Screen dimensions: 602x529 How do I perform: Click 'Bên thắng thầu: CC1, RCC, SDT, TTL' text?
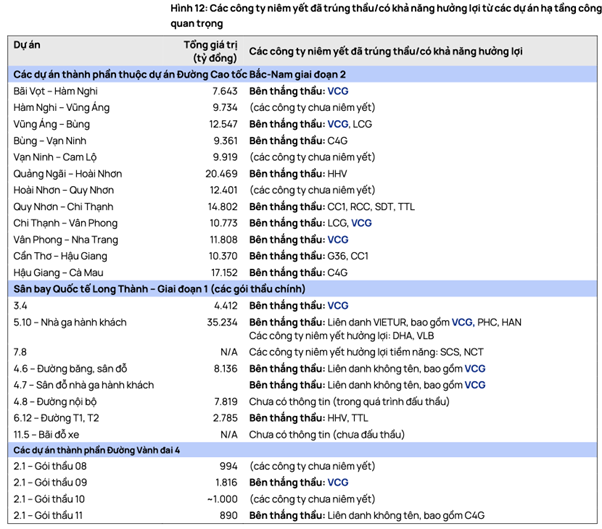(332, 207)
